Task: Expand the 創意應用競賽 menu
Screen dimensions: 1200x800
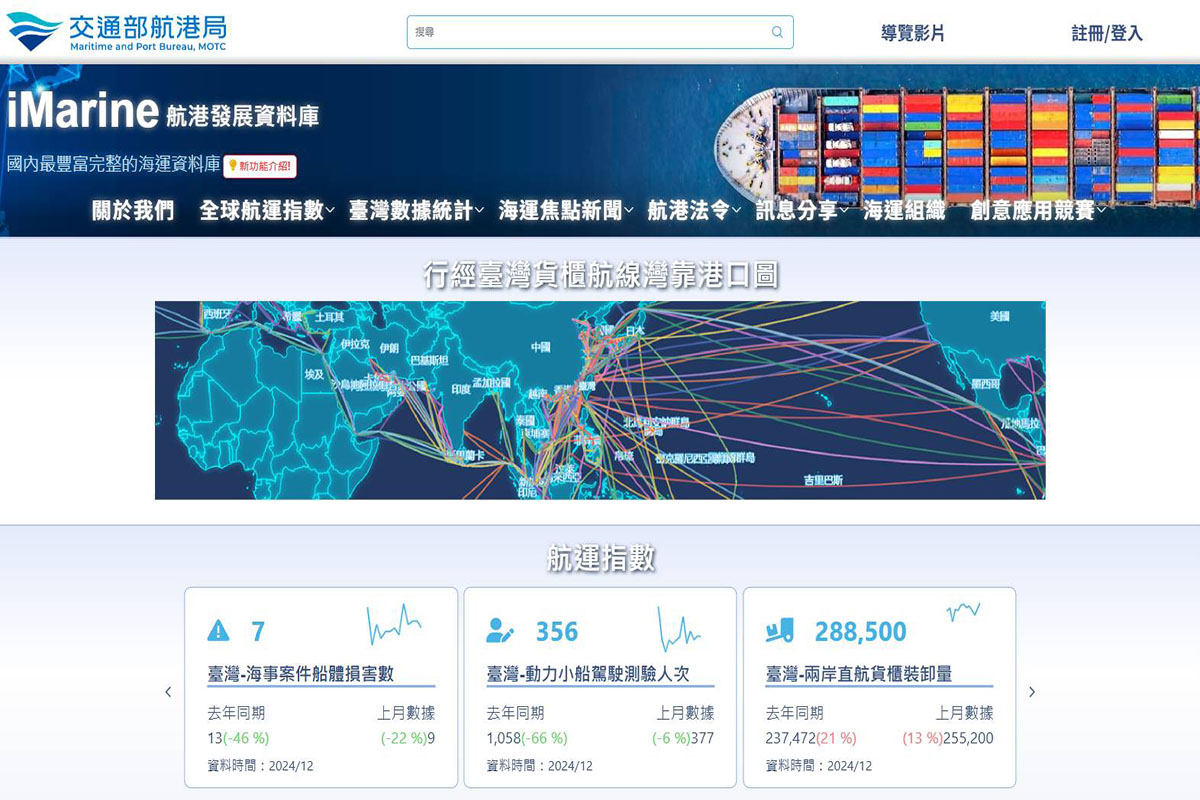Action: tap(1039, 210)
